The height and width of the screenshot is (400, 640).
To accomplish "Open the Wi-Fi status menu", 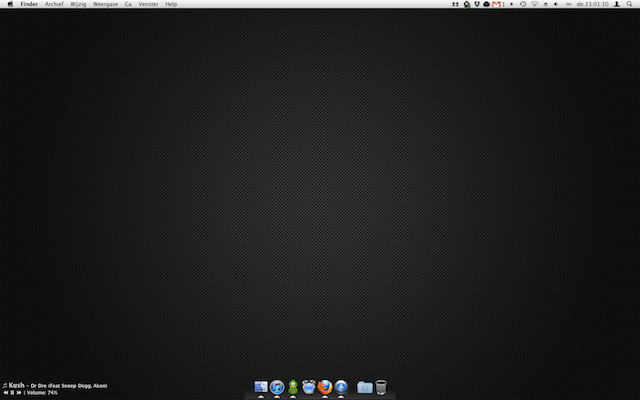I will click(x=534, y=4).
